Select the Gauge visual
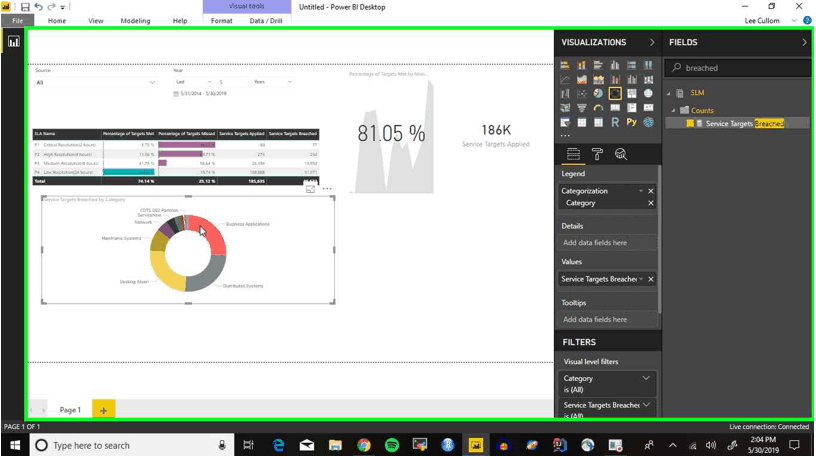 coord(598,108)
